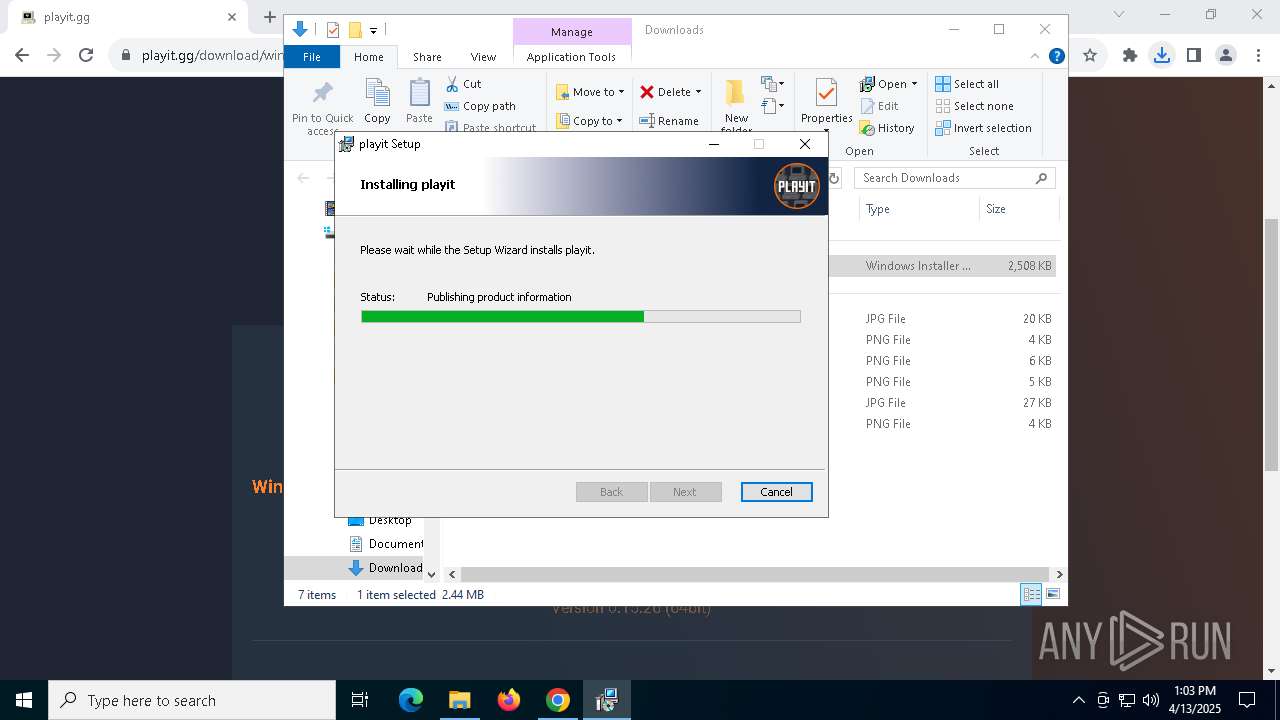This screenshot has height=720, width=1280.
Task: Click Invert selection in the ribbon
Action: 983,128
